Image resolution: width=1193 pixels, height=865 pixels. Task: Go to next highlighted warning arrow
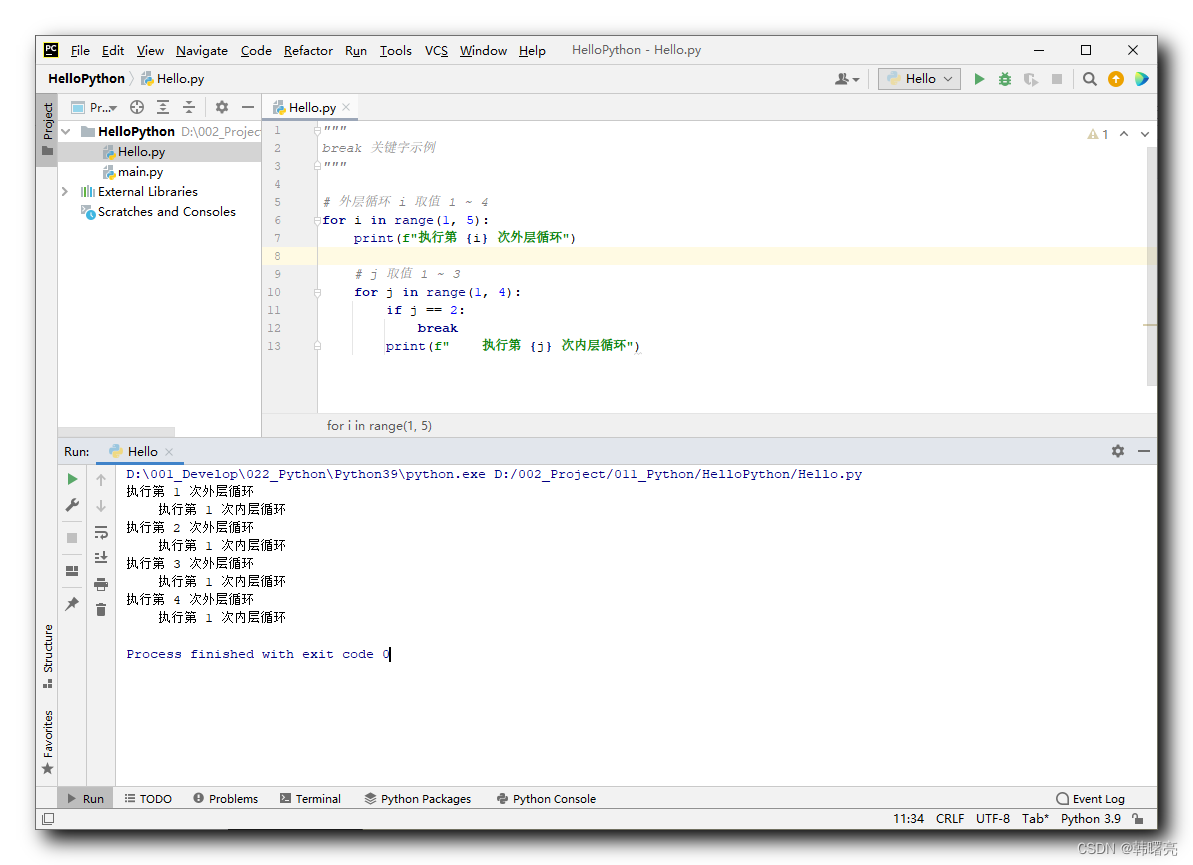click(1144, 134)
